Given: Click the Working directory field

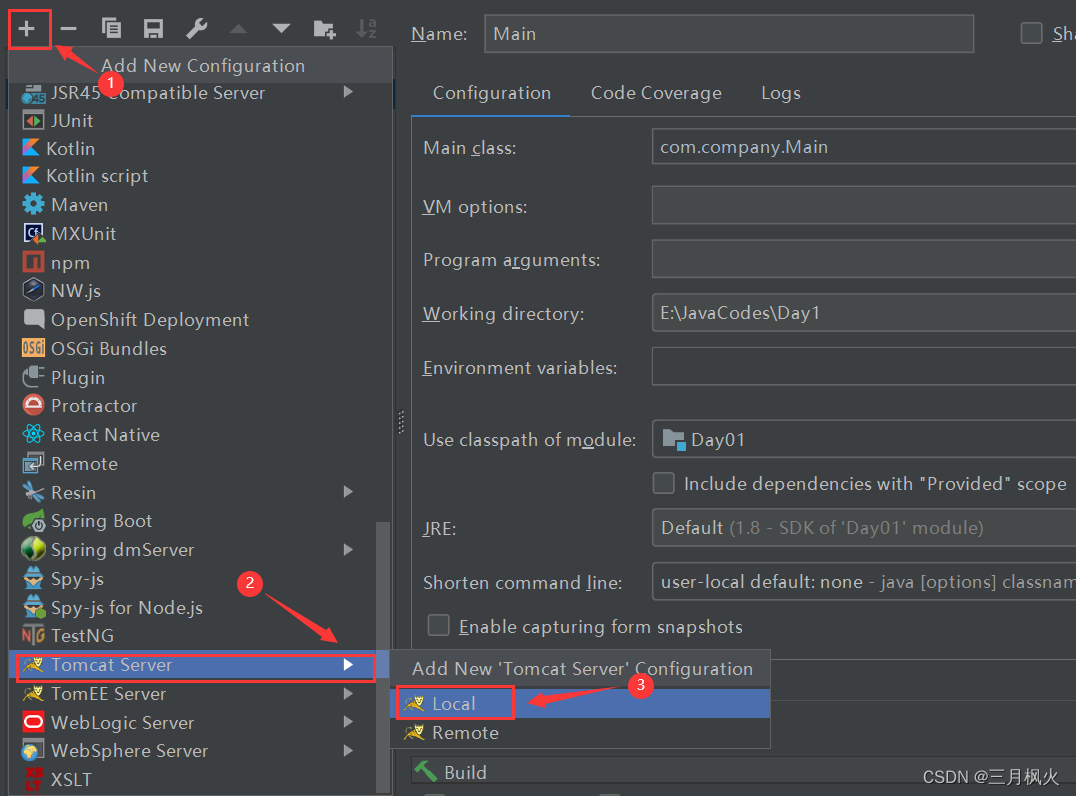Looking at the screenshot, I should click(864, 313).
